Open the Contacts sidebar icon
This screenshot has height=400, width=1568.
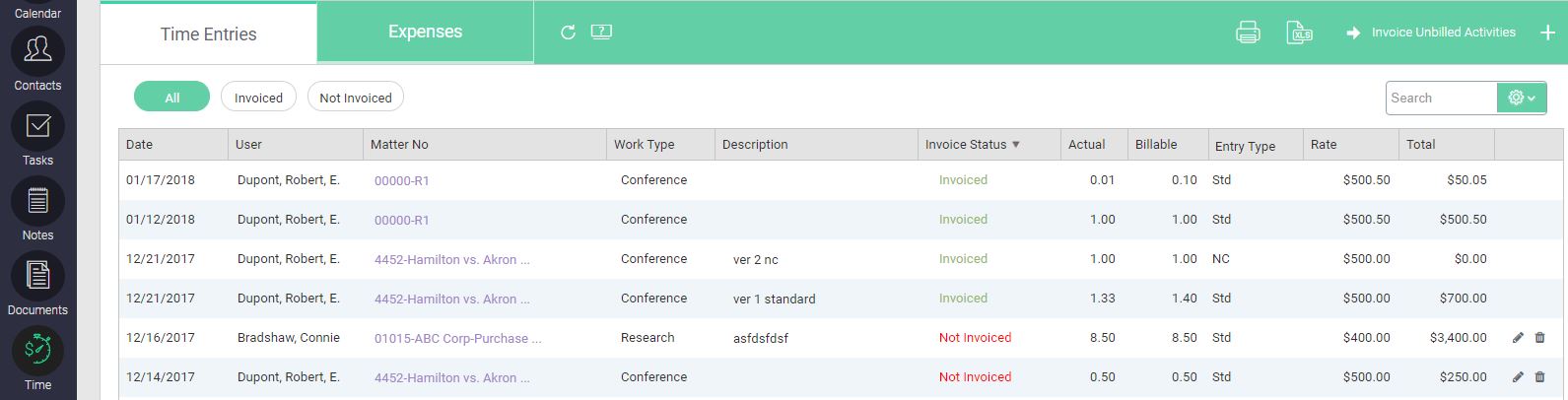37,51
